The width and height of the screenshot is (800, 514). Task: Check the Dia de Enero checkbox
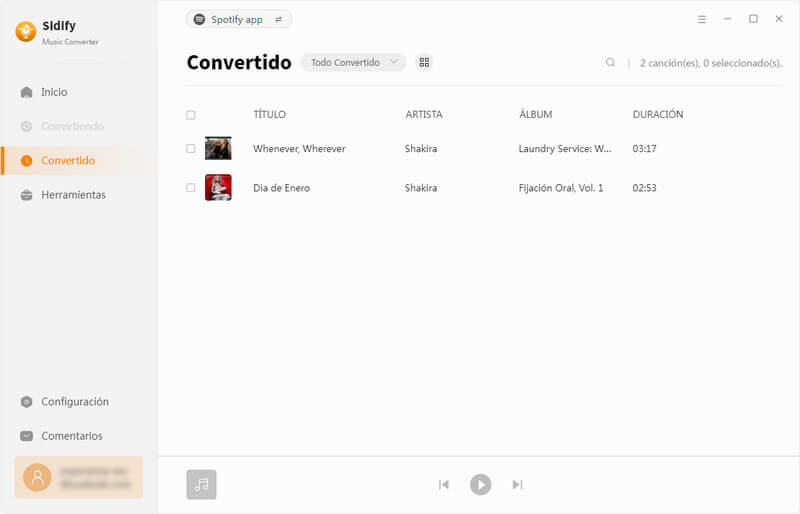pos(191,188)
